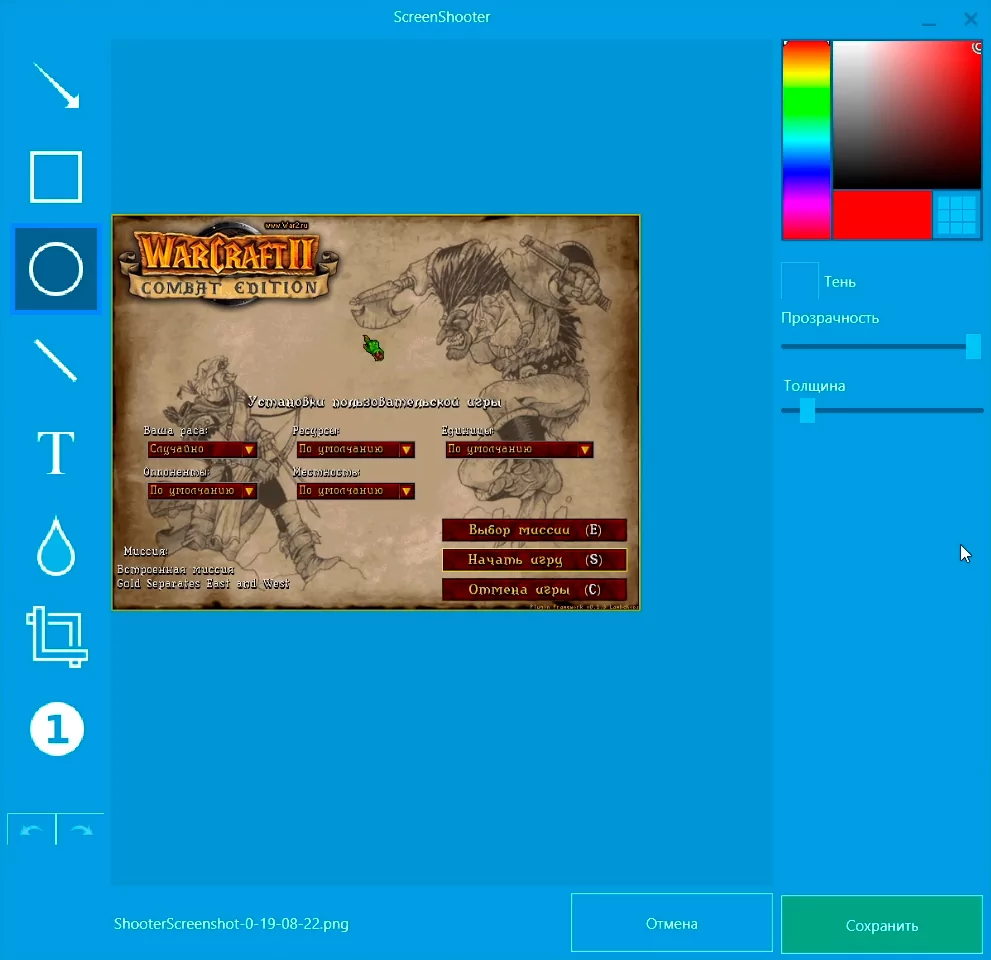Click the current red color preview

pyautogui.click(x=882, y=215)
